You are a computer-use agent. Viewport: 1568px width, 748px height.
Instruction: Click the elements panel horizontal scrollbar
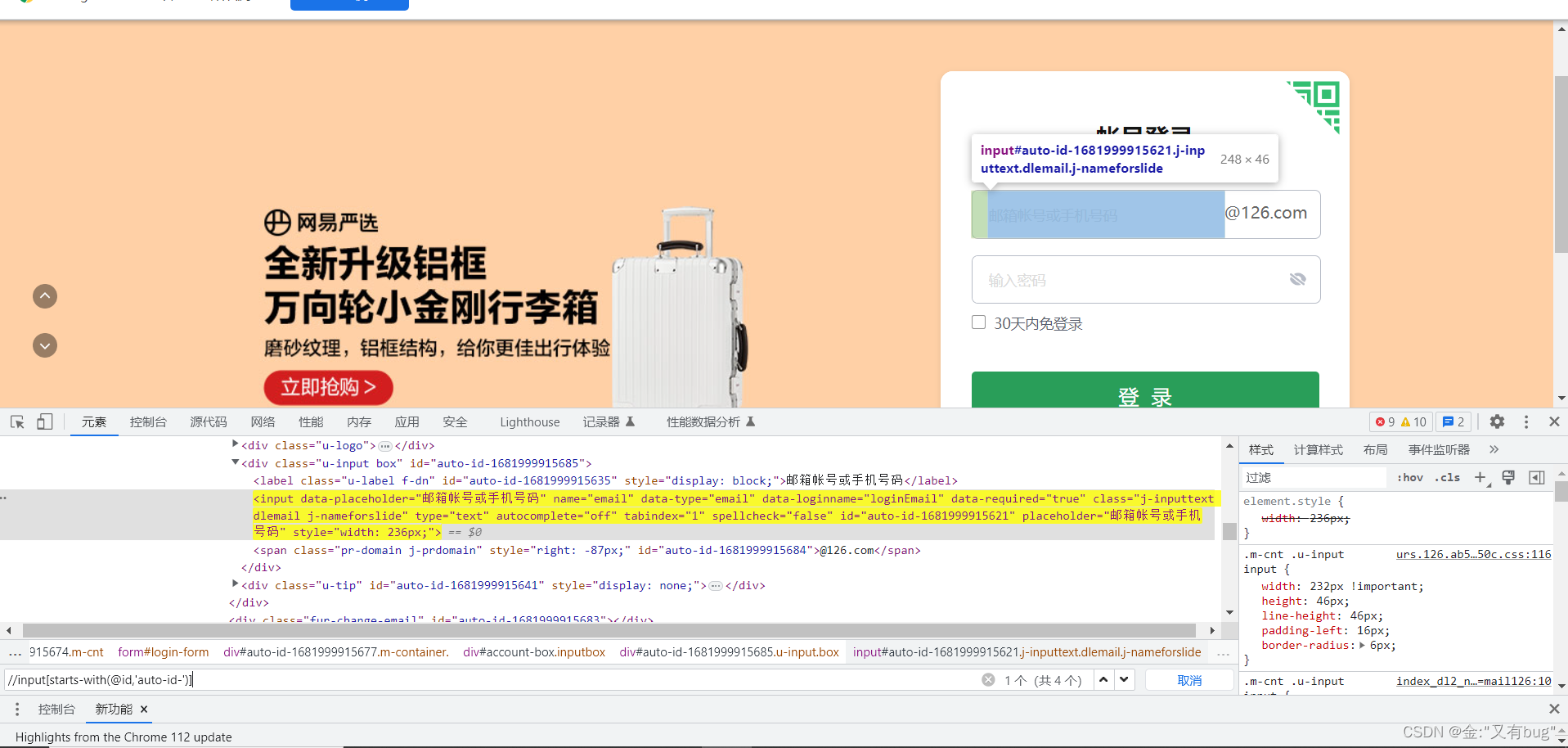tap(609, 630)
